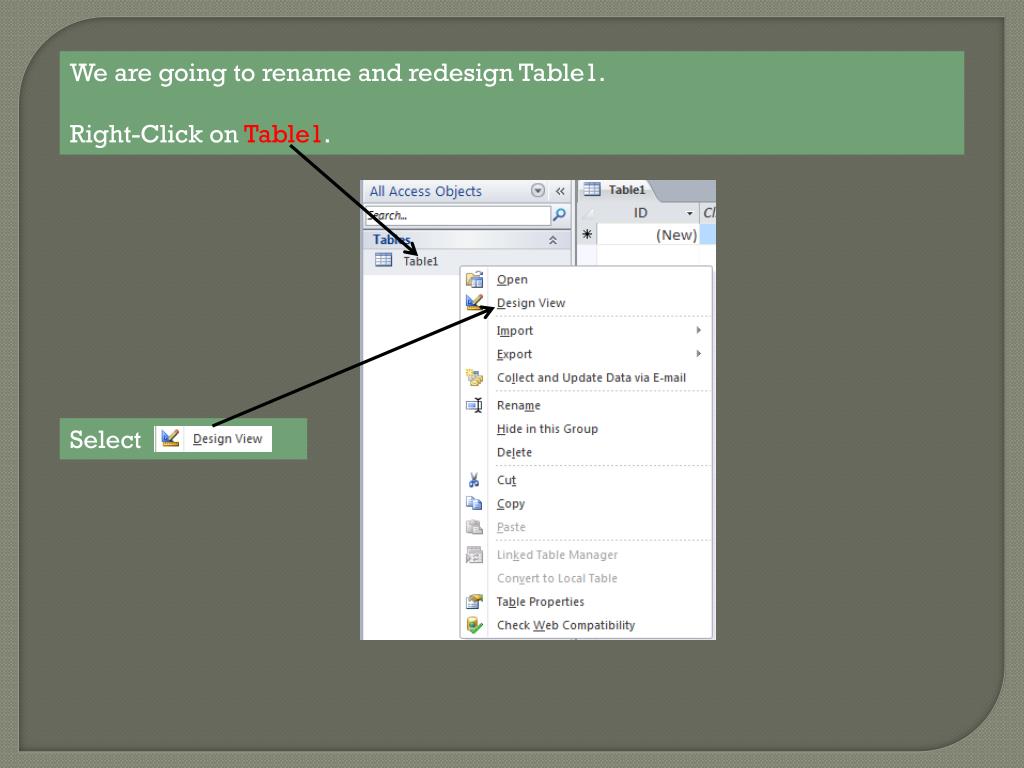Click the datasheet icon on Table1 tab
Viewport: 1024px width, 768px height.
pos(592,189)
